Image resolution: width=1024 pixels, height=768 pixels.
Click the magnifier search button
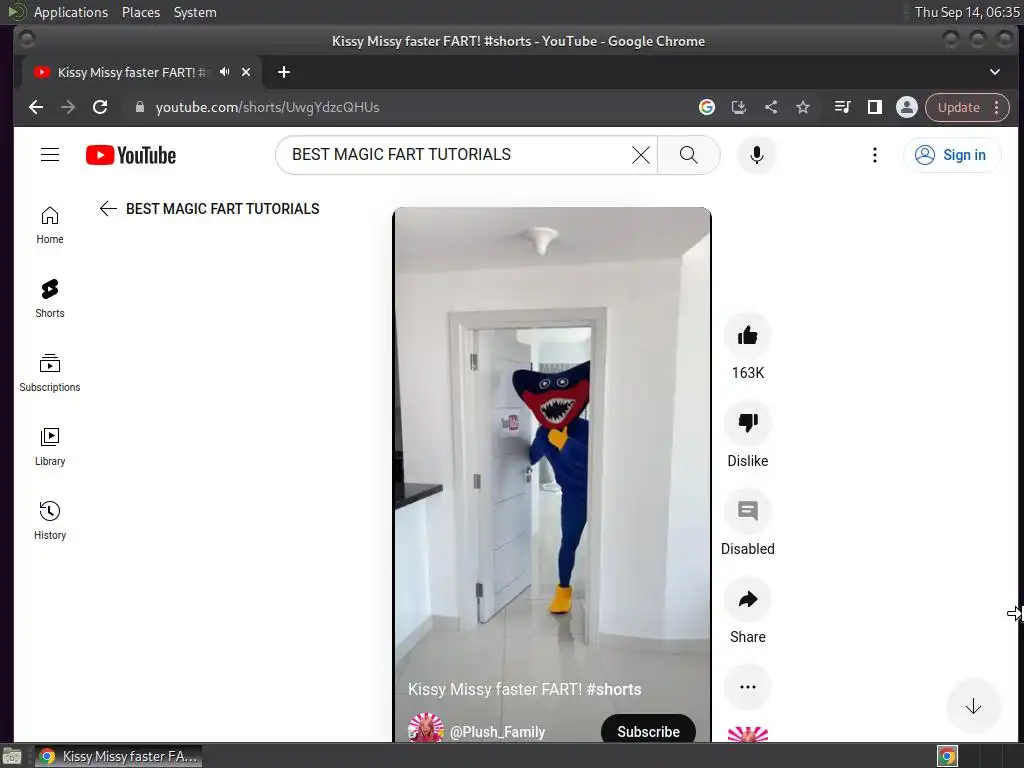(x=688, y=155)
